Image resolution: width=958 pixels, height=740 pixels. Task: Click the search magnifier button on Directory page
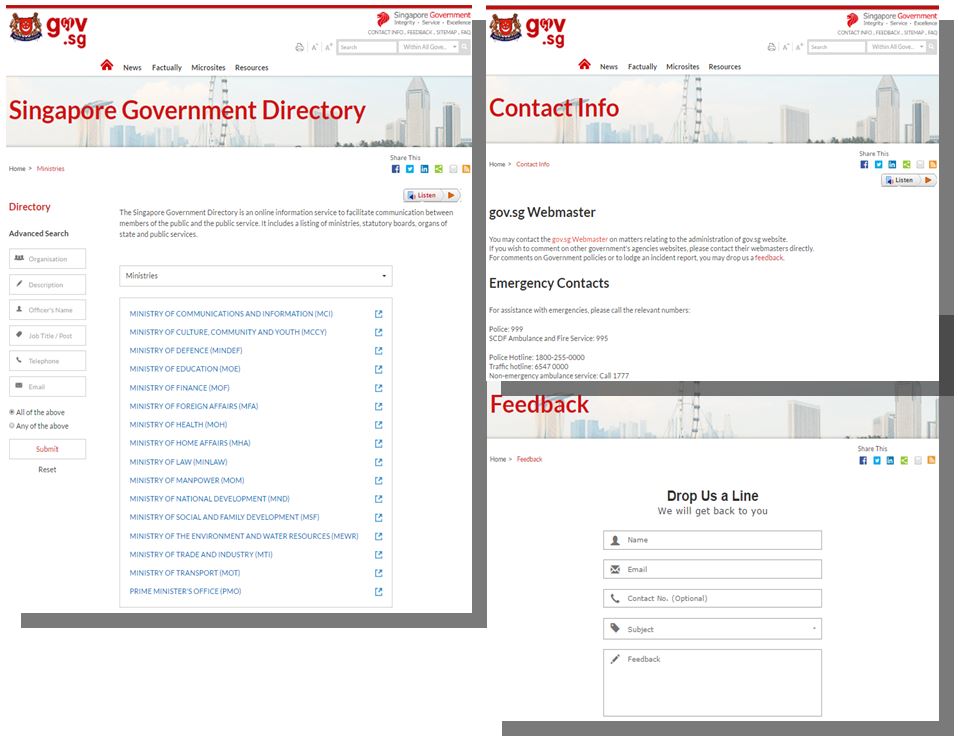point(465,47)
